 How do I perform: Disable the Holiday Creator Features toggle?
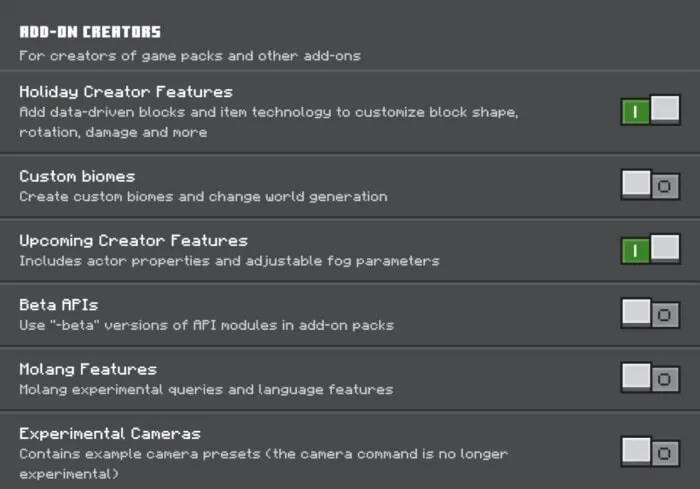[650, 110]
